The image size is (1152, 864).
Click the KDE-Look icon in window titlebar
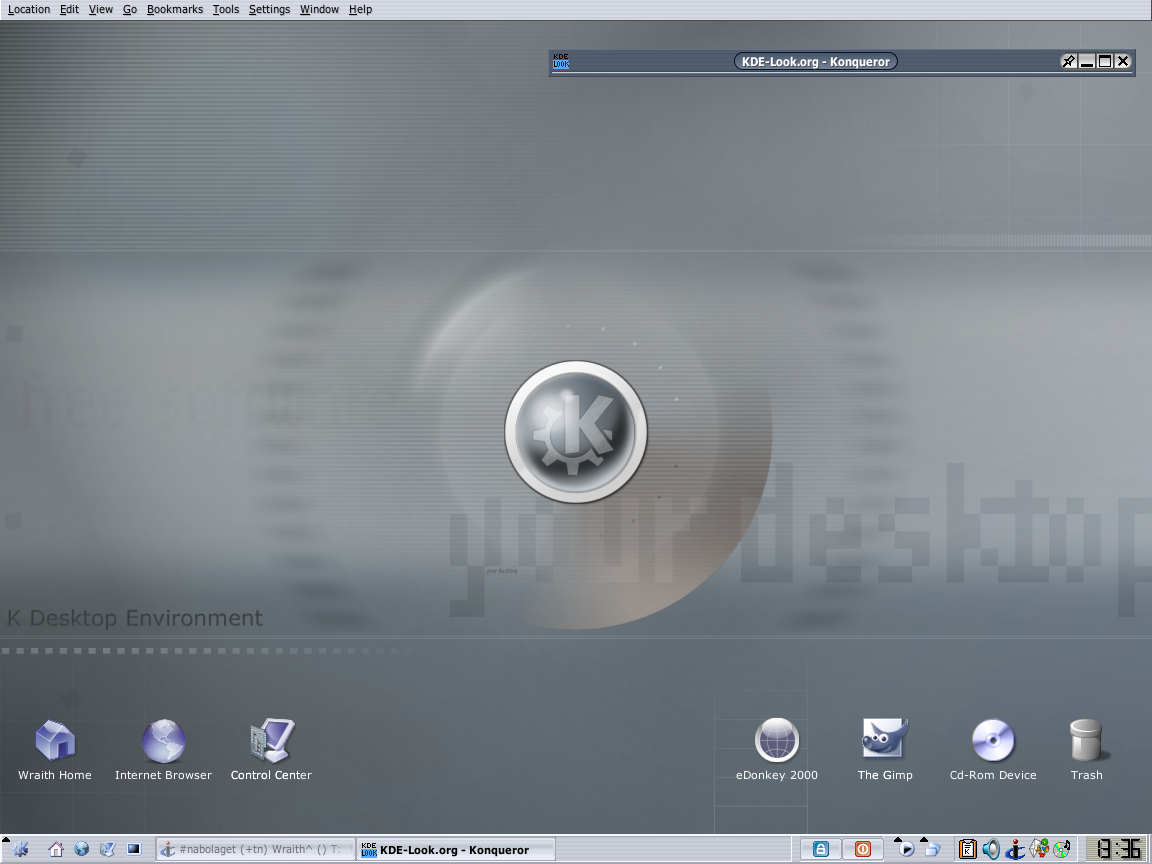[561, 62]
